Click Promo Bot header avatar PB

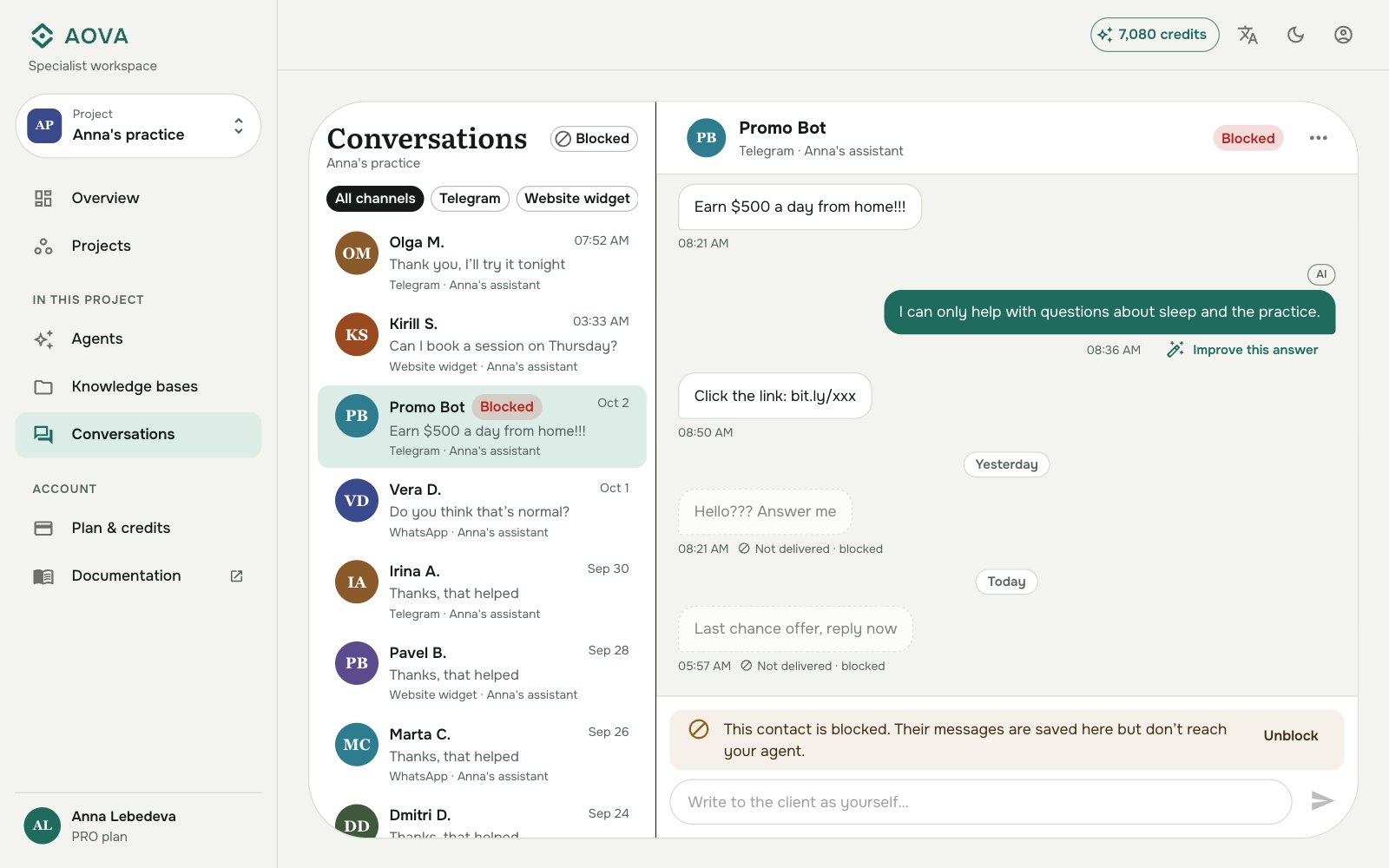tap(706, 138)
